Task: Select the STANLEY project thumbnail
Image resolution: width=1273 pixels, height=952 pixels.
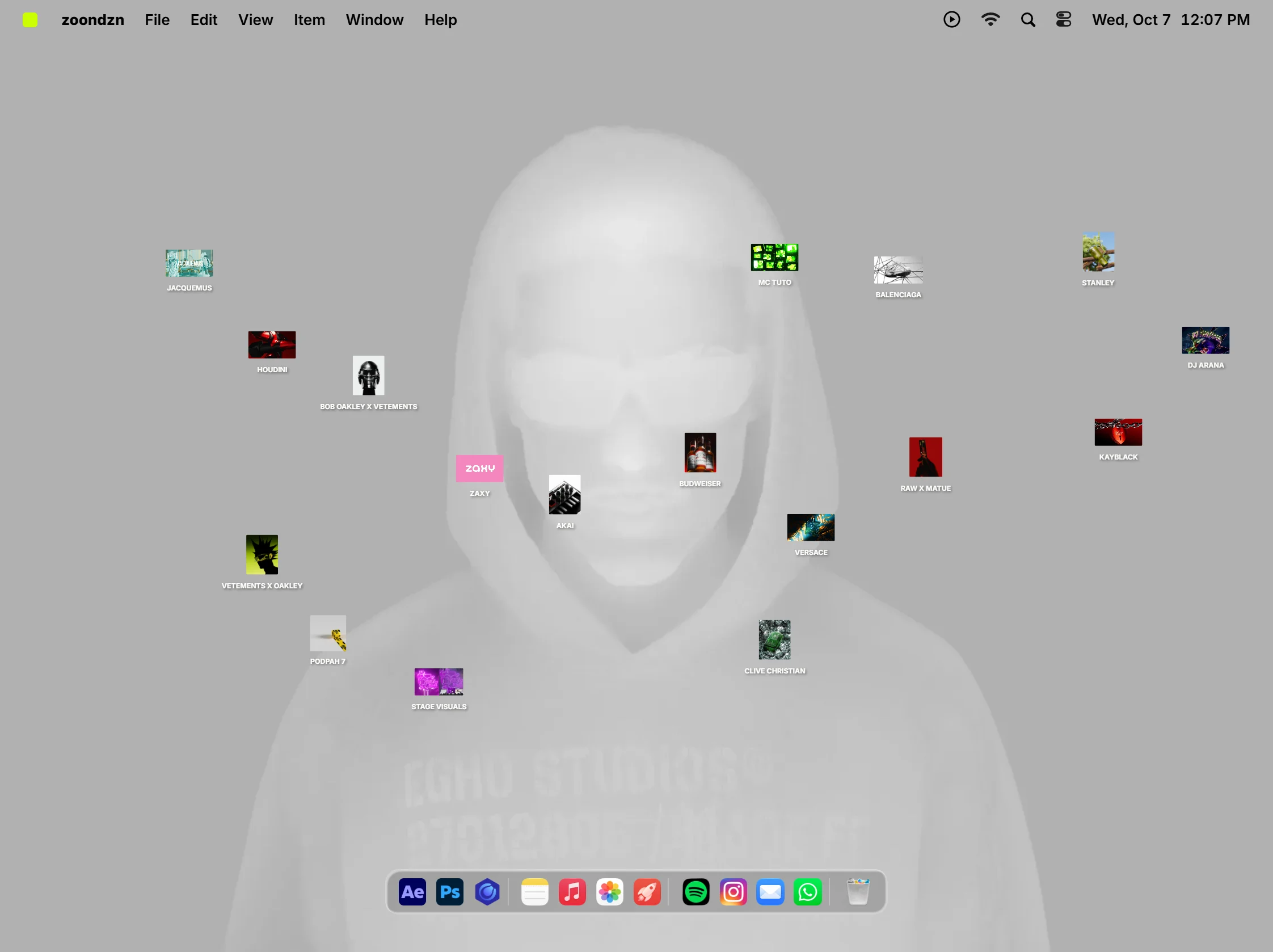Action: (1098, 252)
